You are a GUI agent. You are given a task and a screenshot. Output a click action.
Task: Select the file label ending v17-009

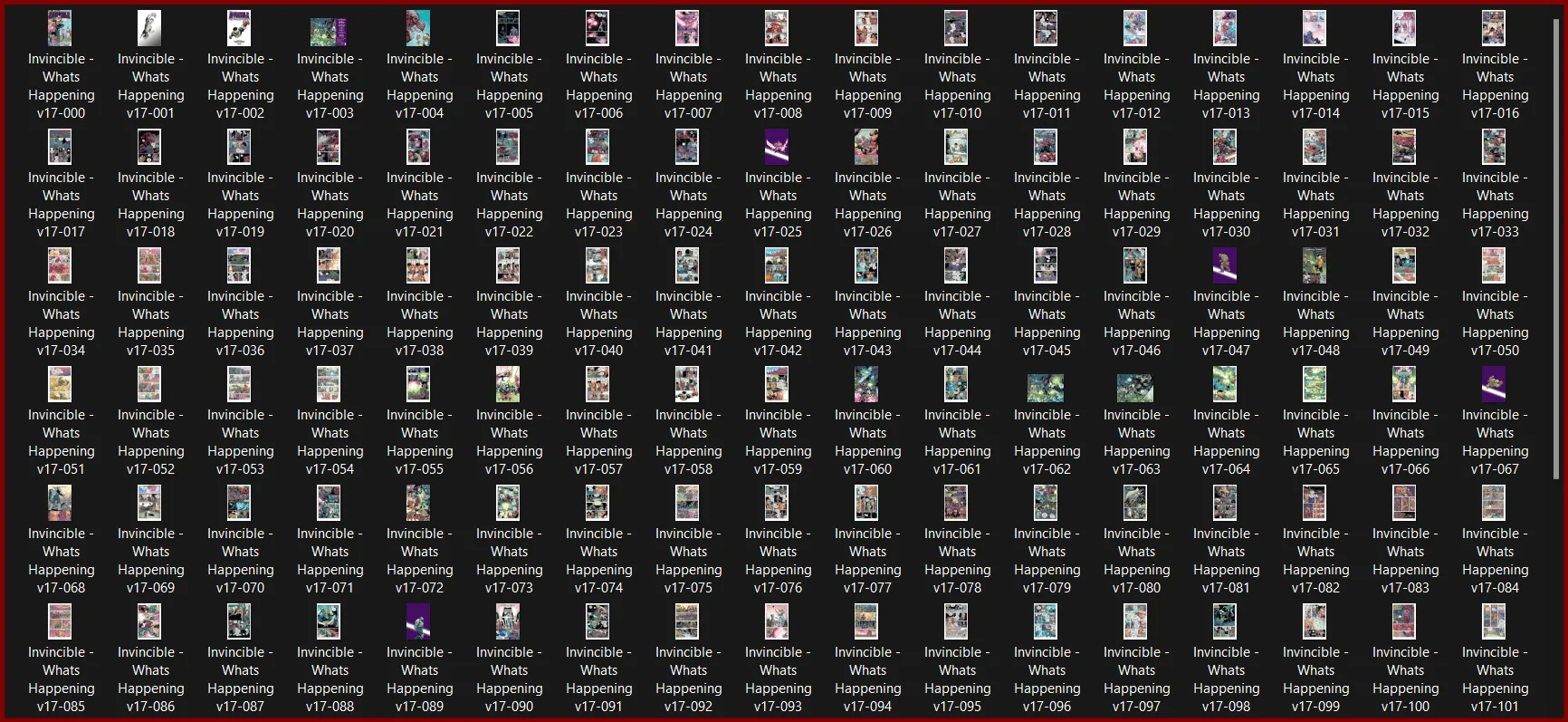pyautogui.click(x=868, y=86)
